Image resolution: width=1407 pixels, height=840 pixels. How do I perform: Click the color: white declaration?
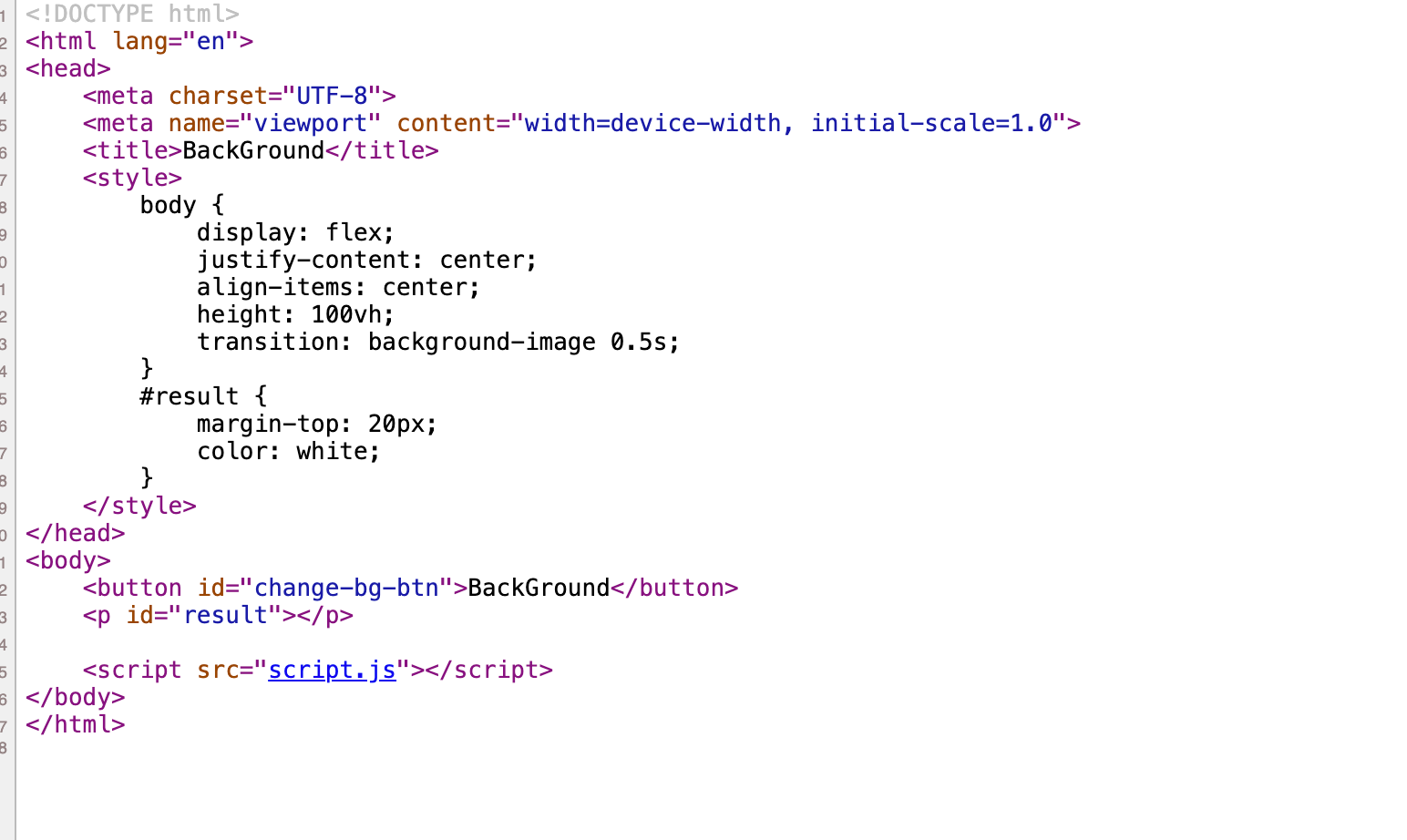coord(289,451)
